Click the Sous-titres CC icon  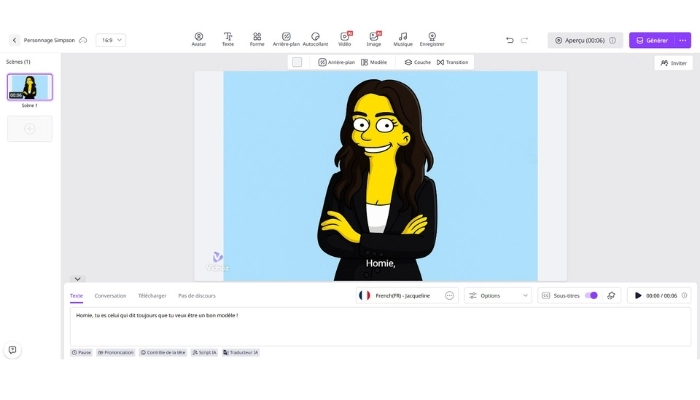[x=546, y=296]
